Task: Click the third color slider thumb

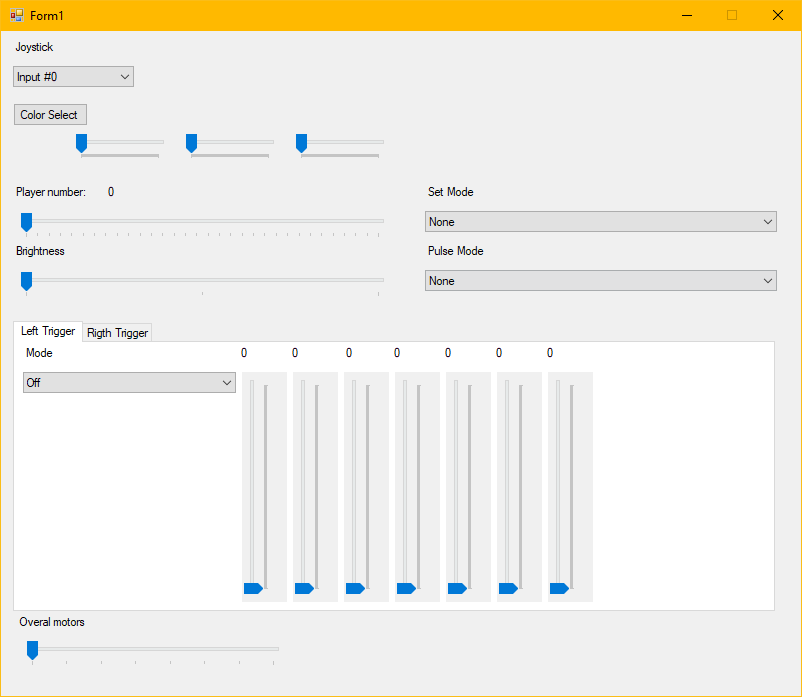Action: point(301,144)
